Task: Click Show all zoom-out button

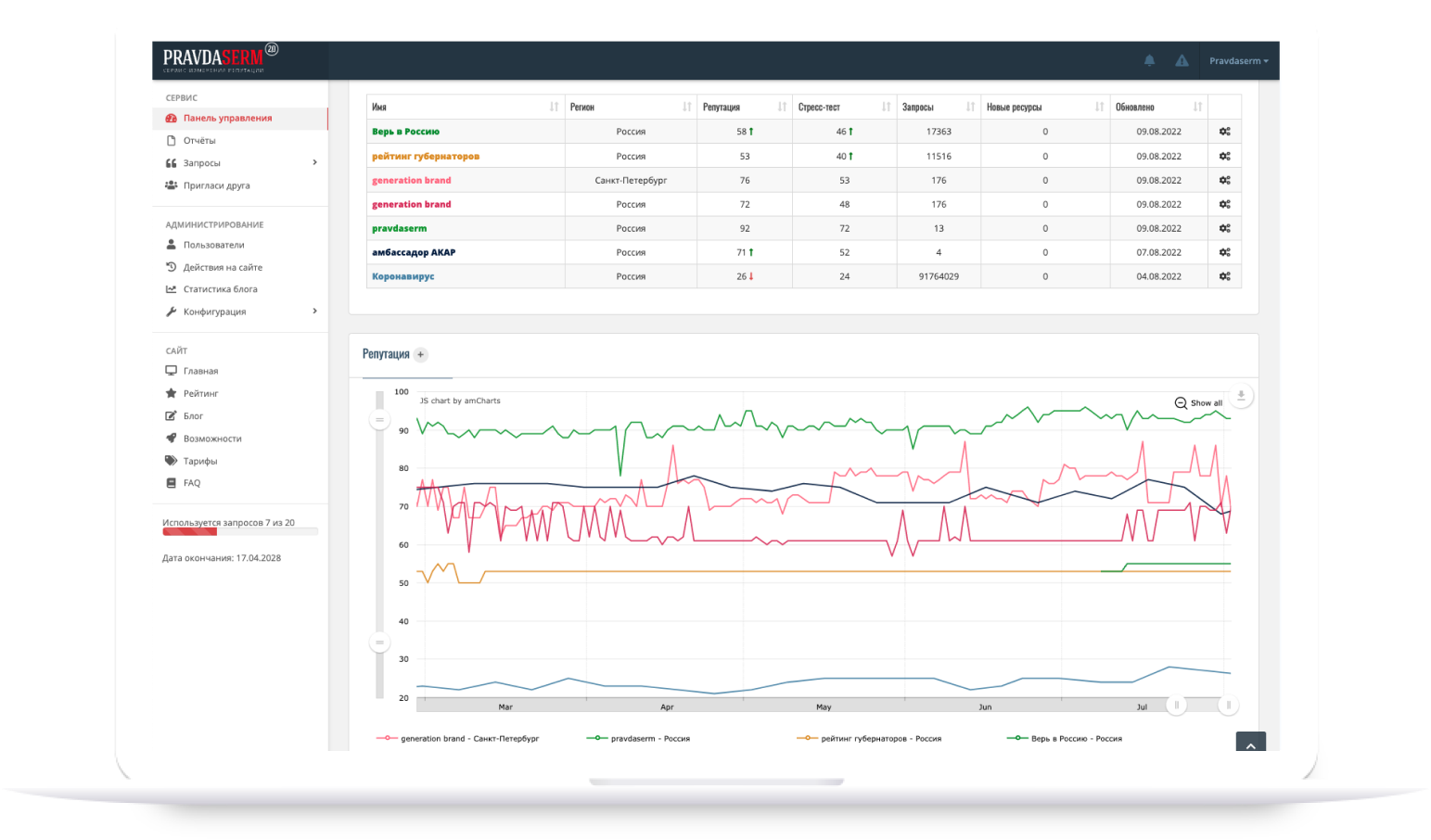Action: [x=1198, y=403]
